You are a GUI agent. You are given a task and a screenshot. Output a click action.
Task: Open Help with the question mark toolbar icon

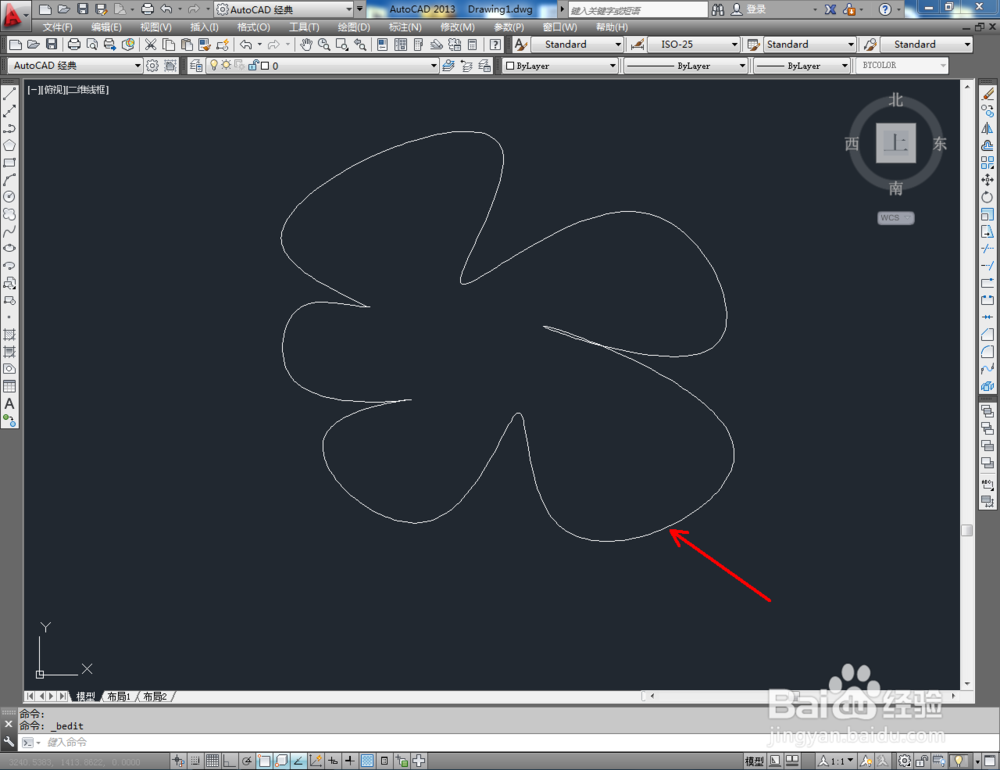(x=495, y=44)
